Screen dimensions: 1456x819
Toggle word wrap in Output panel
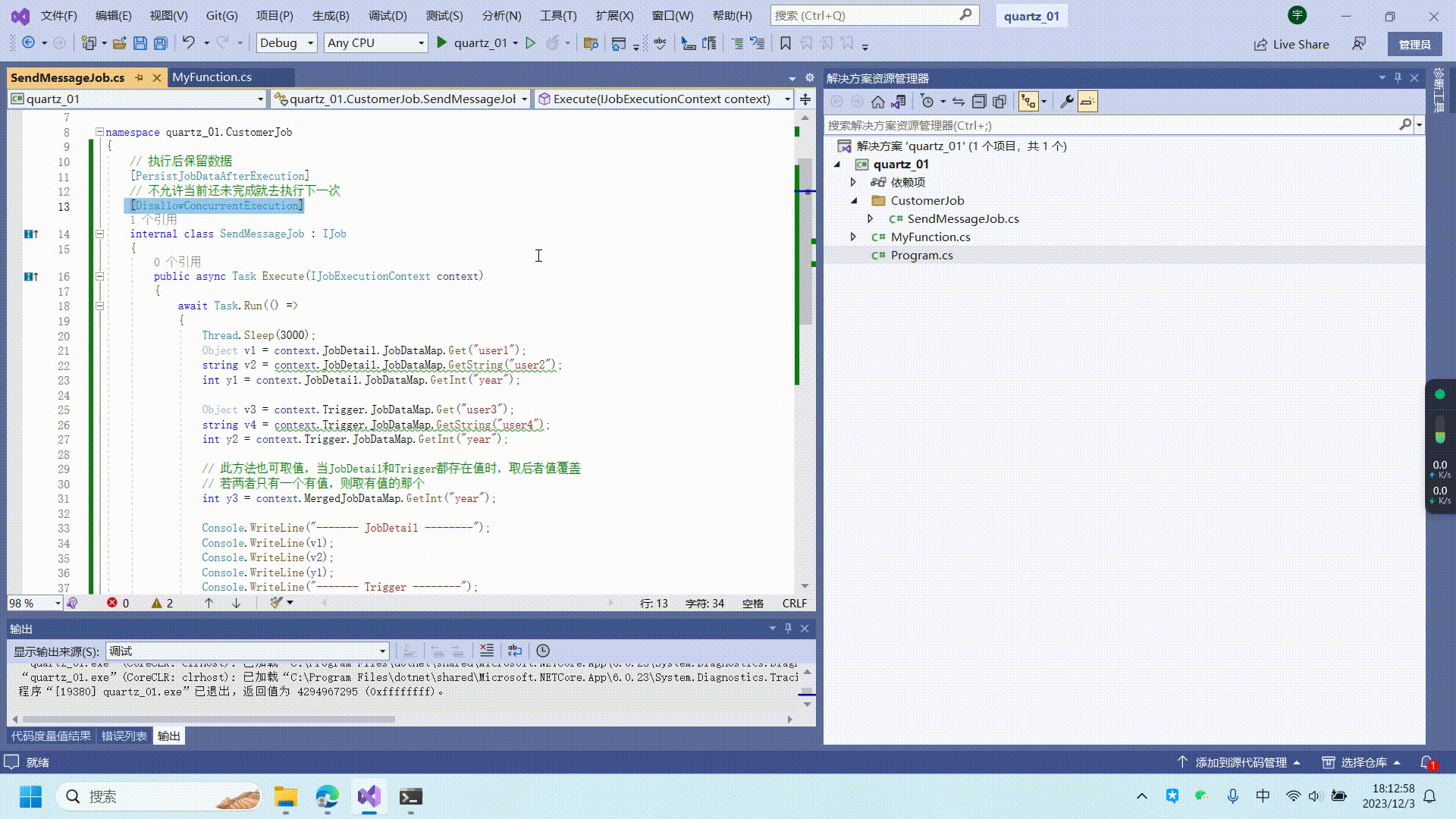pos(515,651)
